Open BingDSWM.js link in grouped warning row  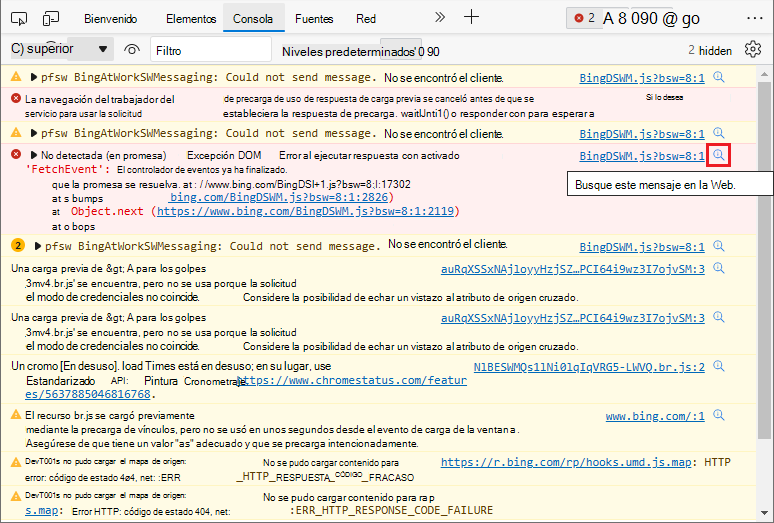(x=642, y=247)
